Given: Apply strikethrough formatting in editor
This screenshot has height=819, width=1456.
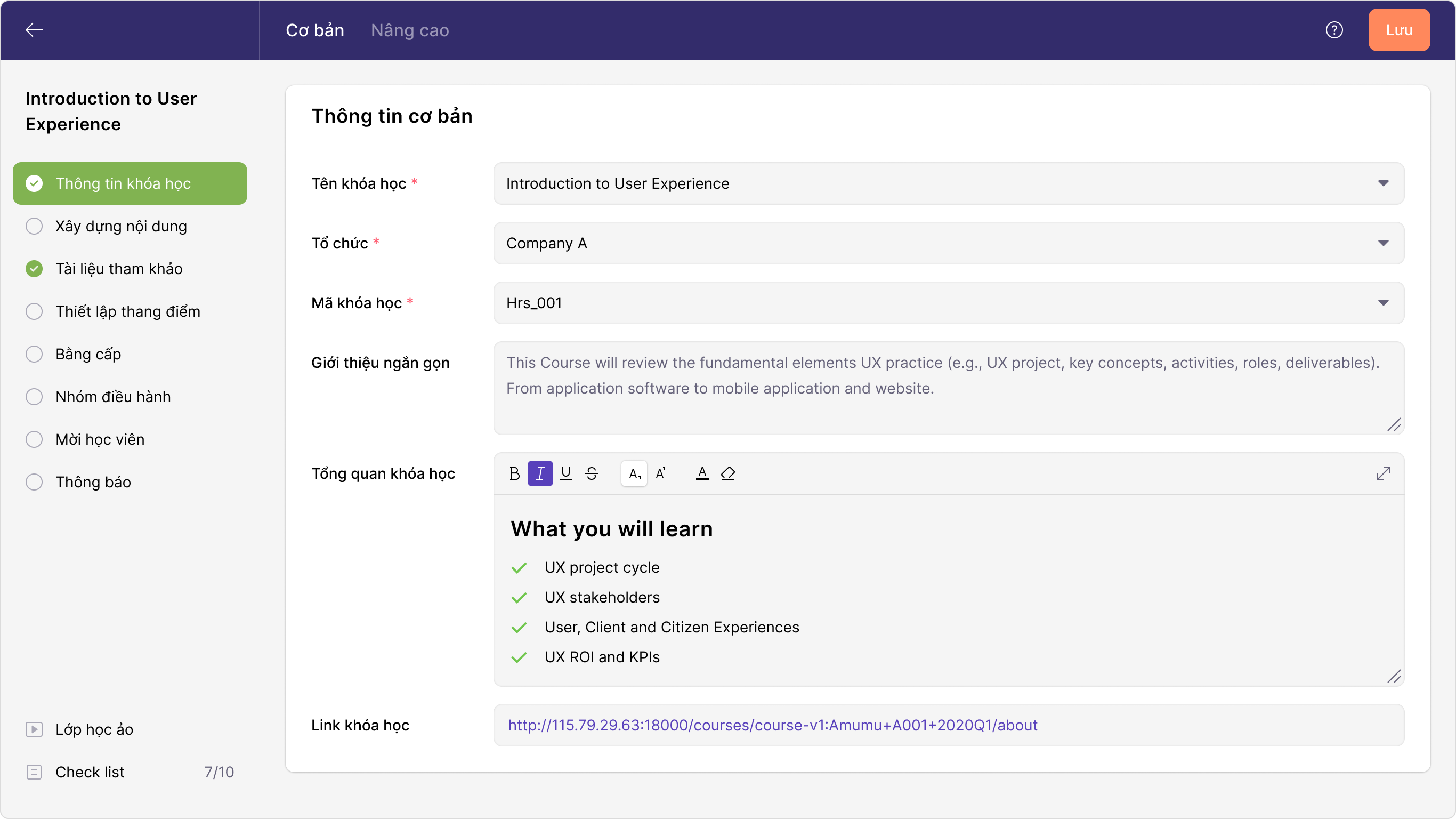Looking at the screenshot, I should click(591, 473).
